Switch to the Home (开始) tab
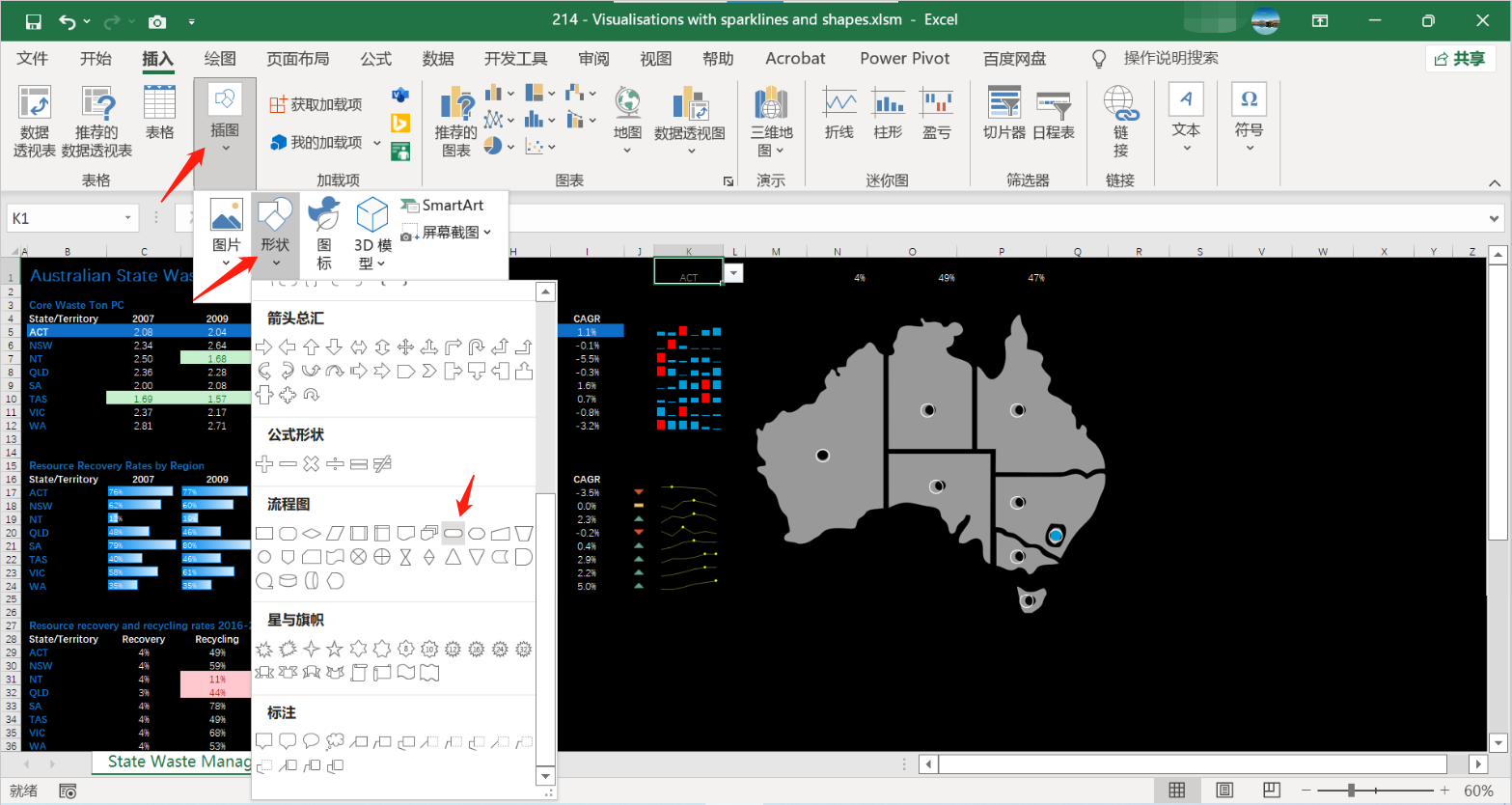The height and width of the screenshot is (805, 1512). [x=96, y=58]
